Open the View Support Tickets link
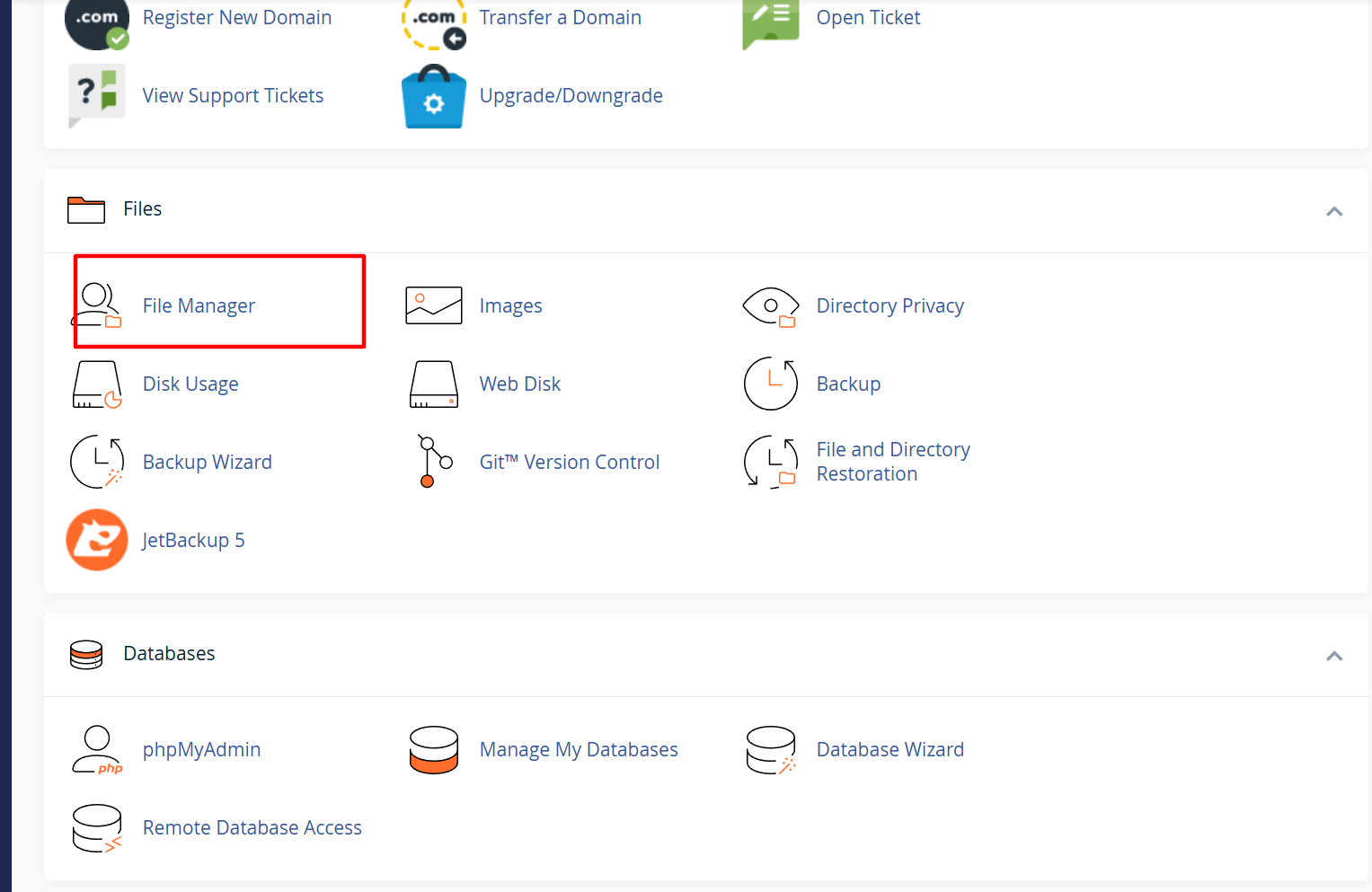The width and height of the screenshot is (1372, 892). point(233,95)
